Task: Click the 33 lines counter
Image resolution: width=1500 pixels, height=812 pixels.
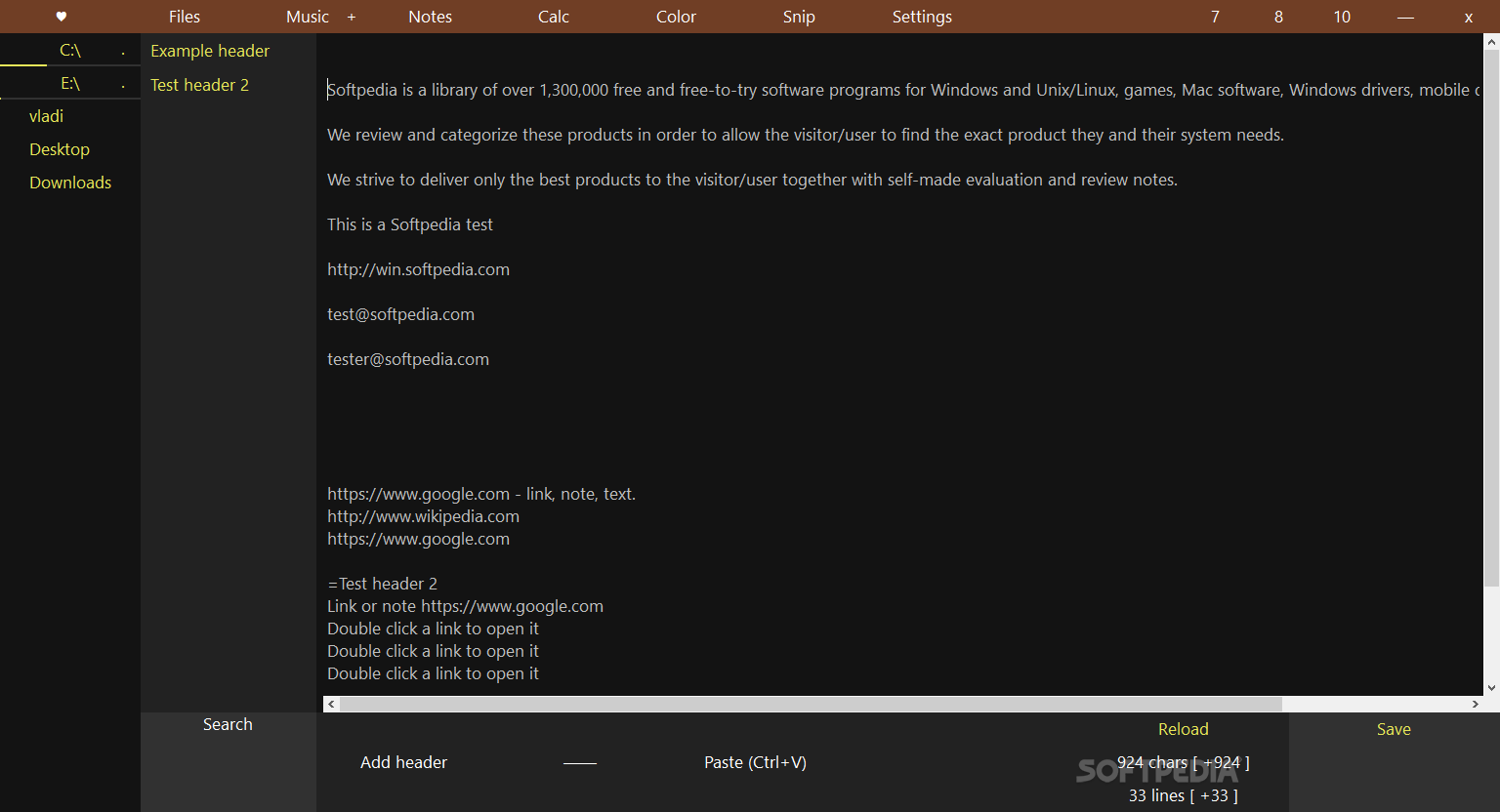Action: point(1183,795)
